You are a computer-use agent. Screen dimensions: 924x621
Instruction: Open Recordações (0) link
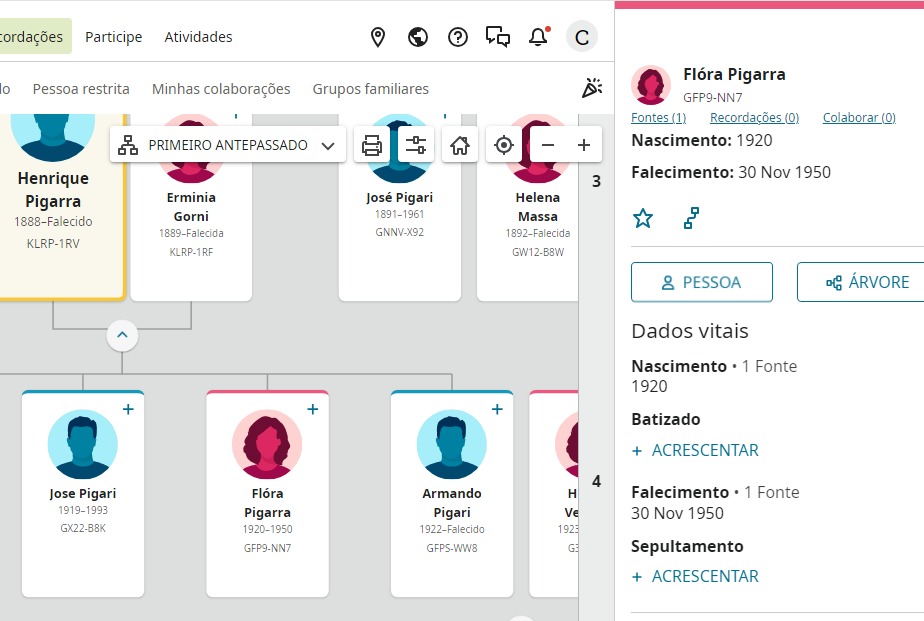pos(754,117)
